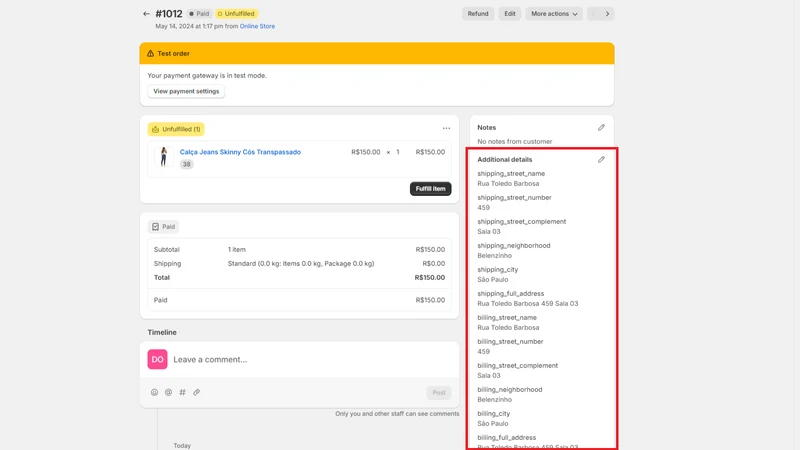Select the shipping_street_complement value Sala 03
Screen dimensions: 800x450
point(489,232)
